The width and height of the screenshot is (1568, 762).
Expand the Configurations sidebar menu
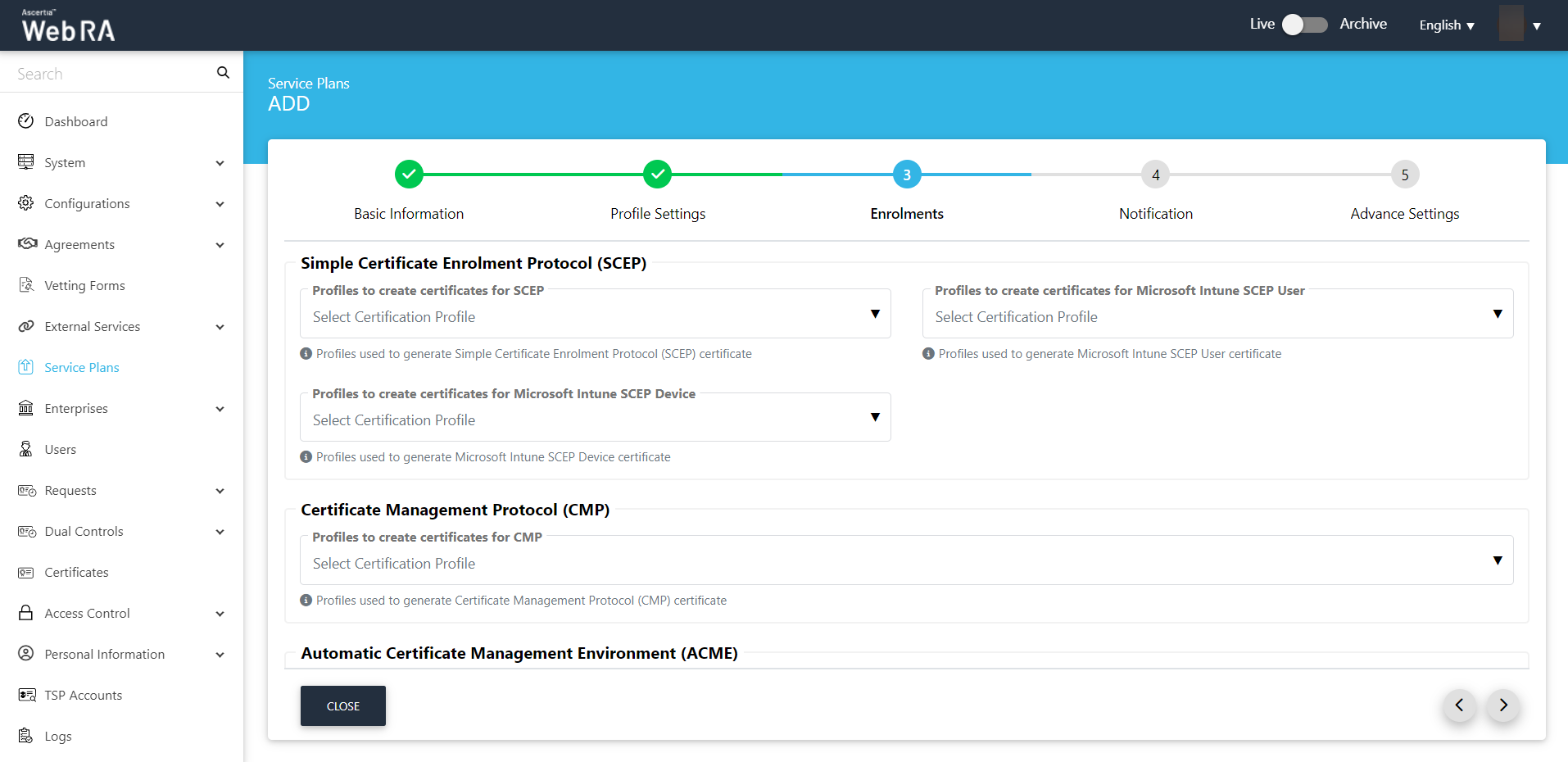(x=220, y=204)
